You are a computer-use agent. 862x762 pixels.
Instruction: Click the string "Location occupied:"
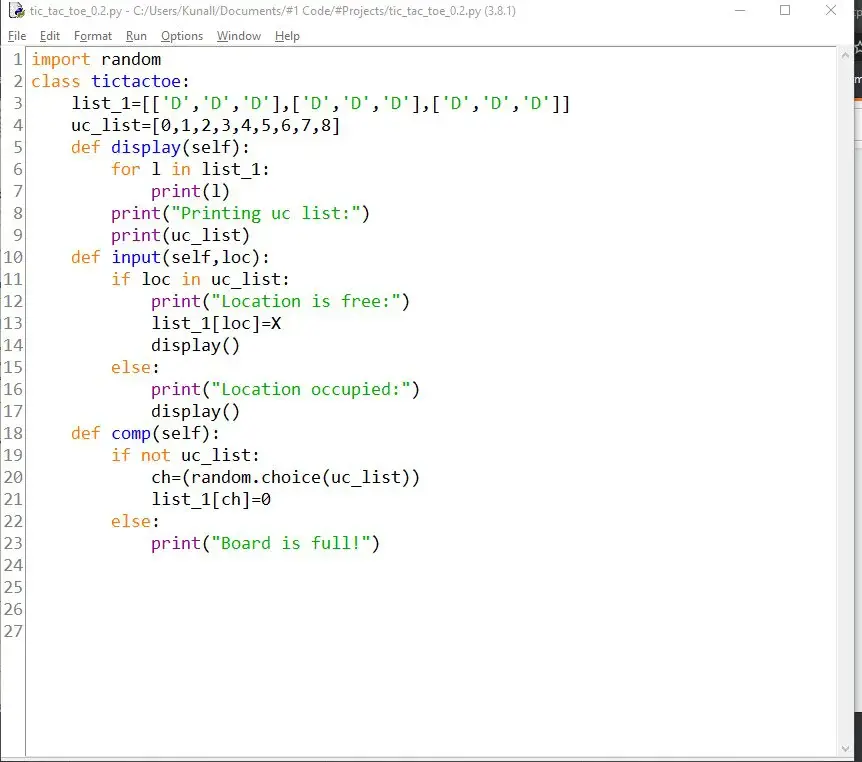click(311, 389)
